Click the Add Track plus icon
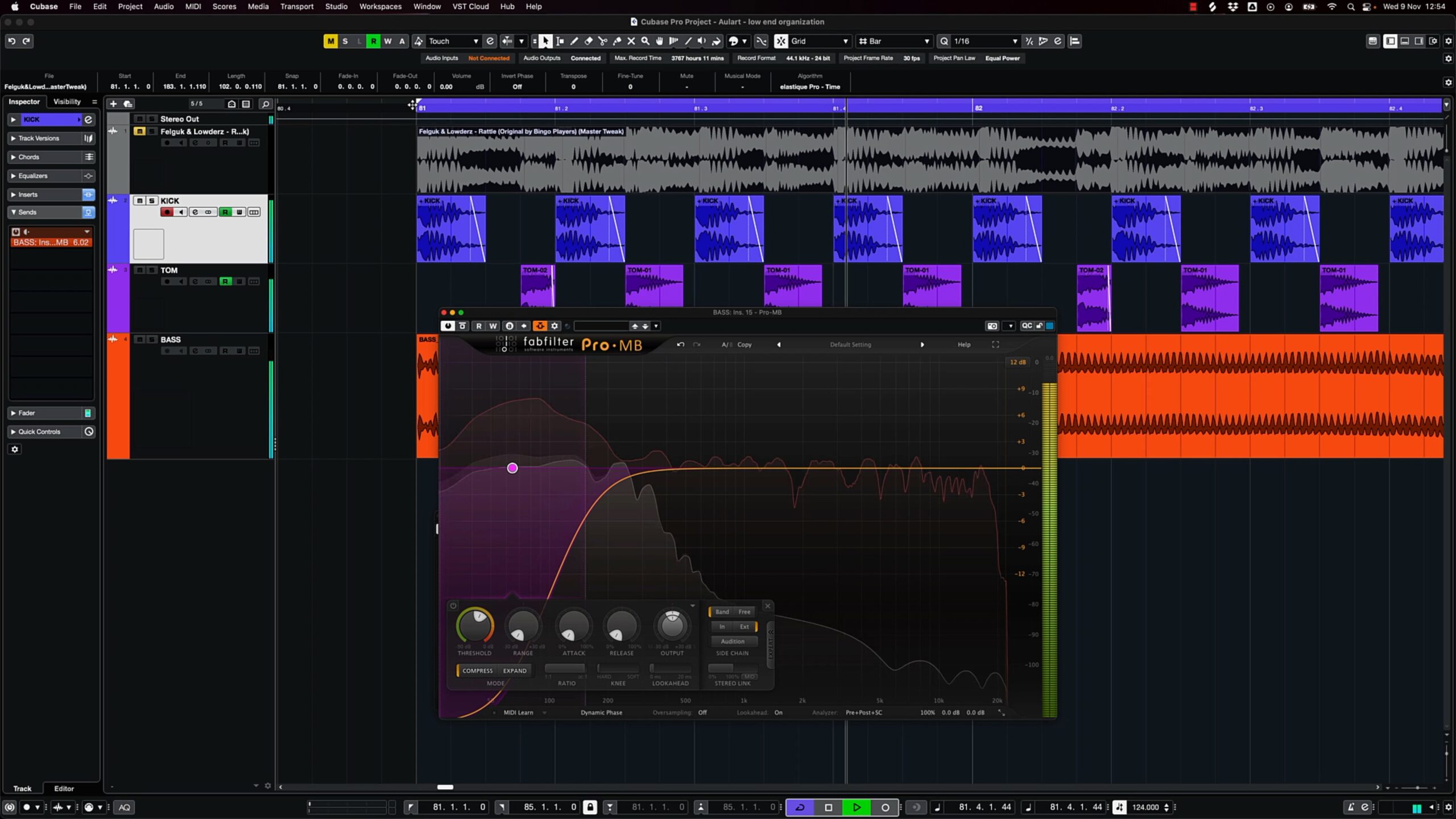Viewport: 1456px width, 819px height. point(113,104)
